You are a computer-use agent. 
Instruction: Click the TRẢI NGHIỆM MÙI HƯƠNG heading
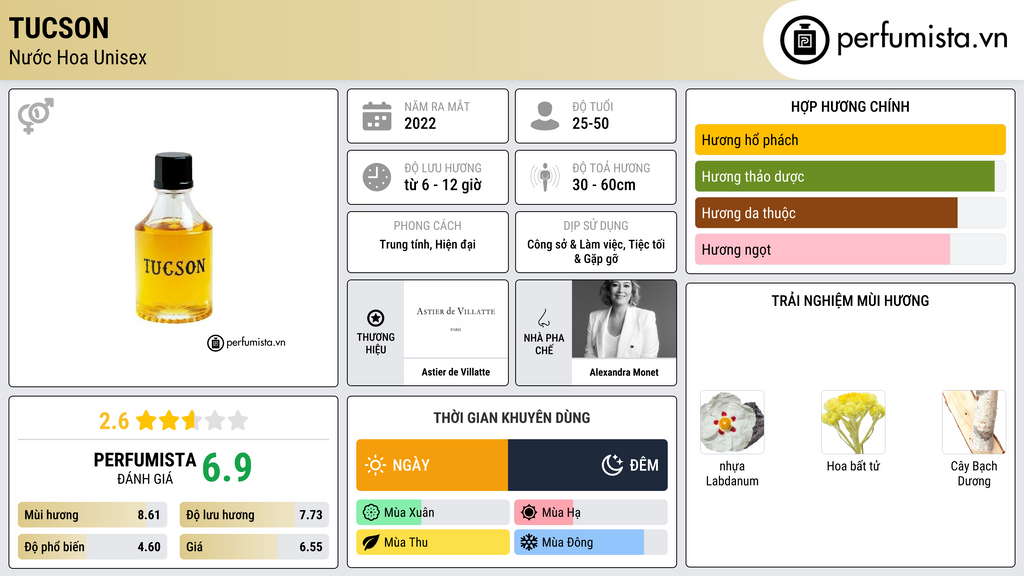tap(850, 301)
